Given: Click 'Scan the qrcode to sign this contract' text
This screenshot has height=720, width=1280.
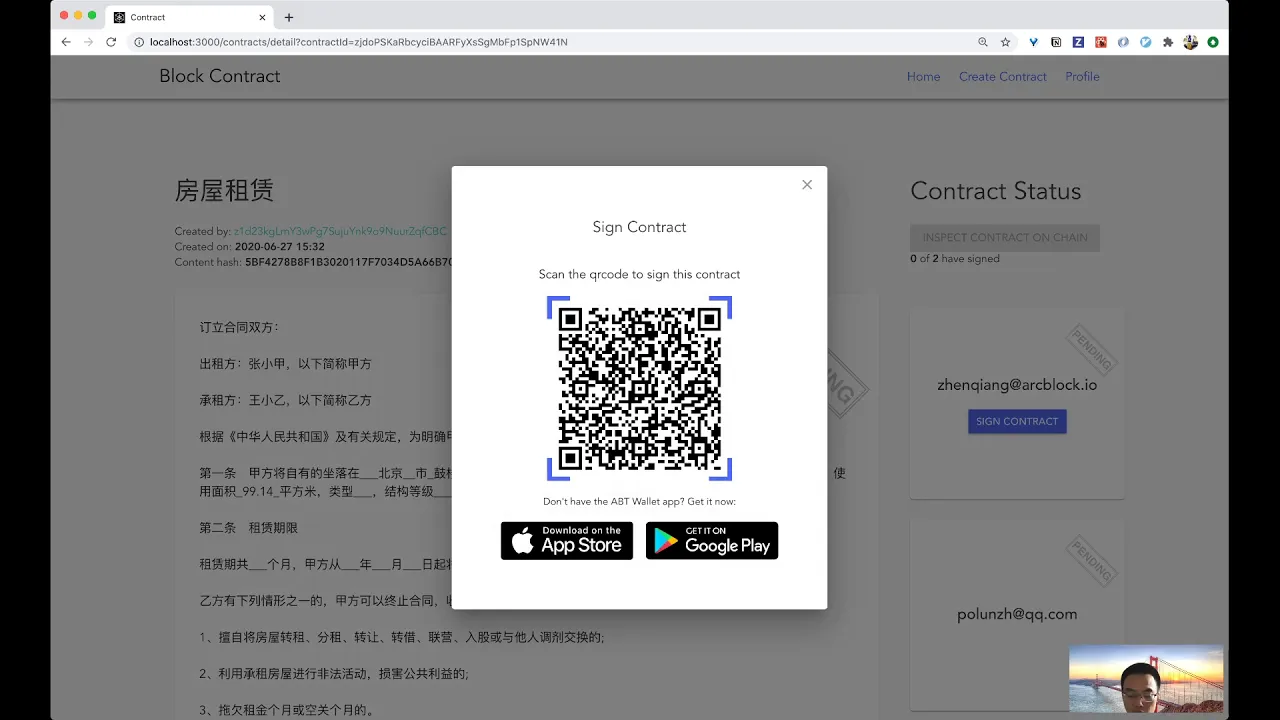Looking at the screenshot, I should click(640, 274).
